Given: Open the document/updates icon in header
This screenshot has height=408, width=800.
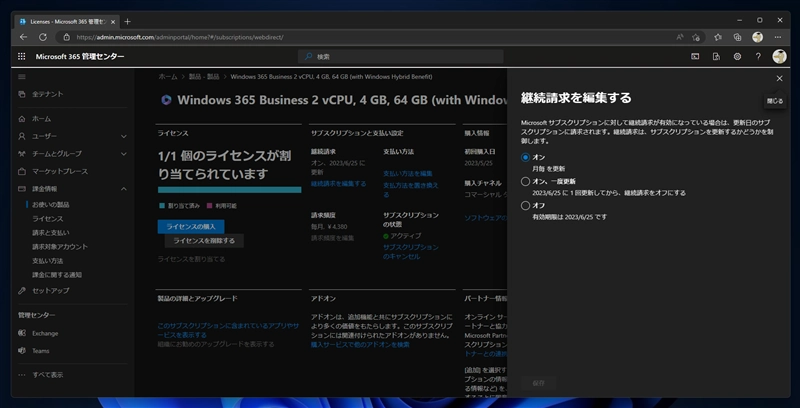Looking at the screenshot, I should [716, 57].
